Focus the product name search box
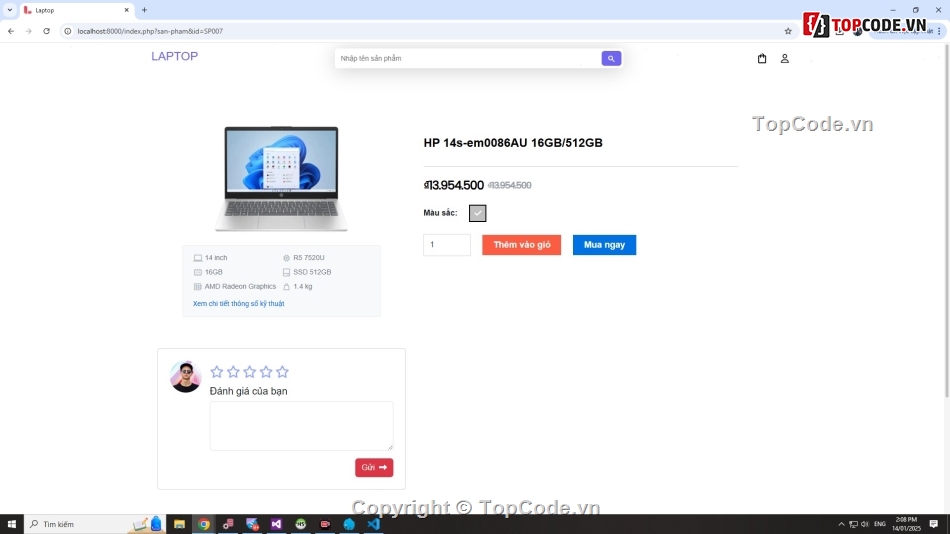Screen dimensions: 950x534 point(468,58)
